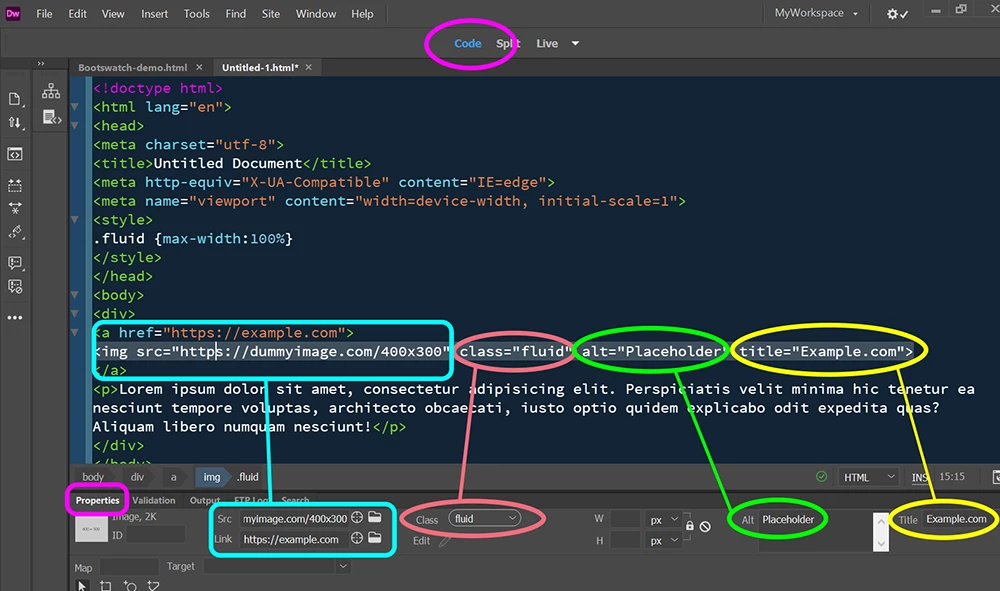This screenshot has height=591, width=1000.
Task: Click the Apply Comment icon
Action: coord(15,263)
